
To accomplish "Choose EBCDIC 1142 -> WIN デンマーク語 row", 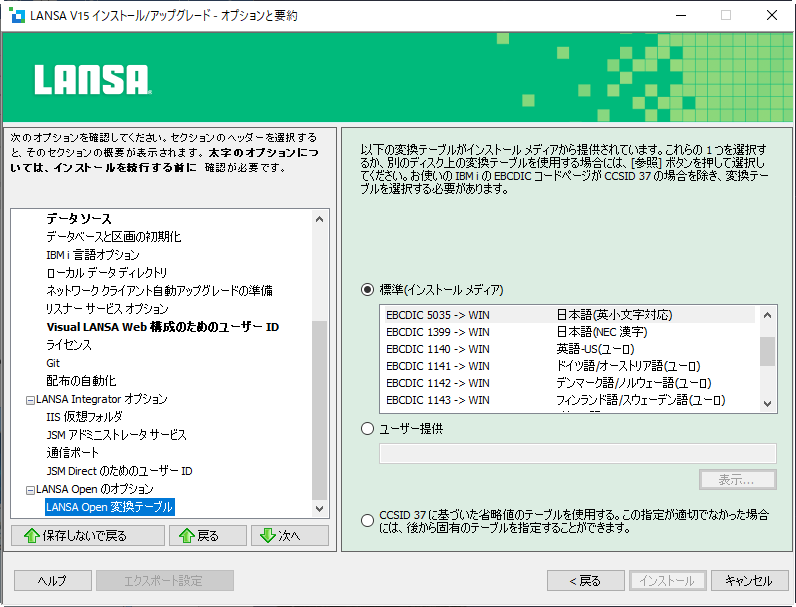I will [570, 383].
